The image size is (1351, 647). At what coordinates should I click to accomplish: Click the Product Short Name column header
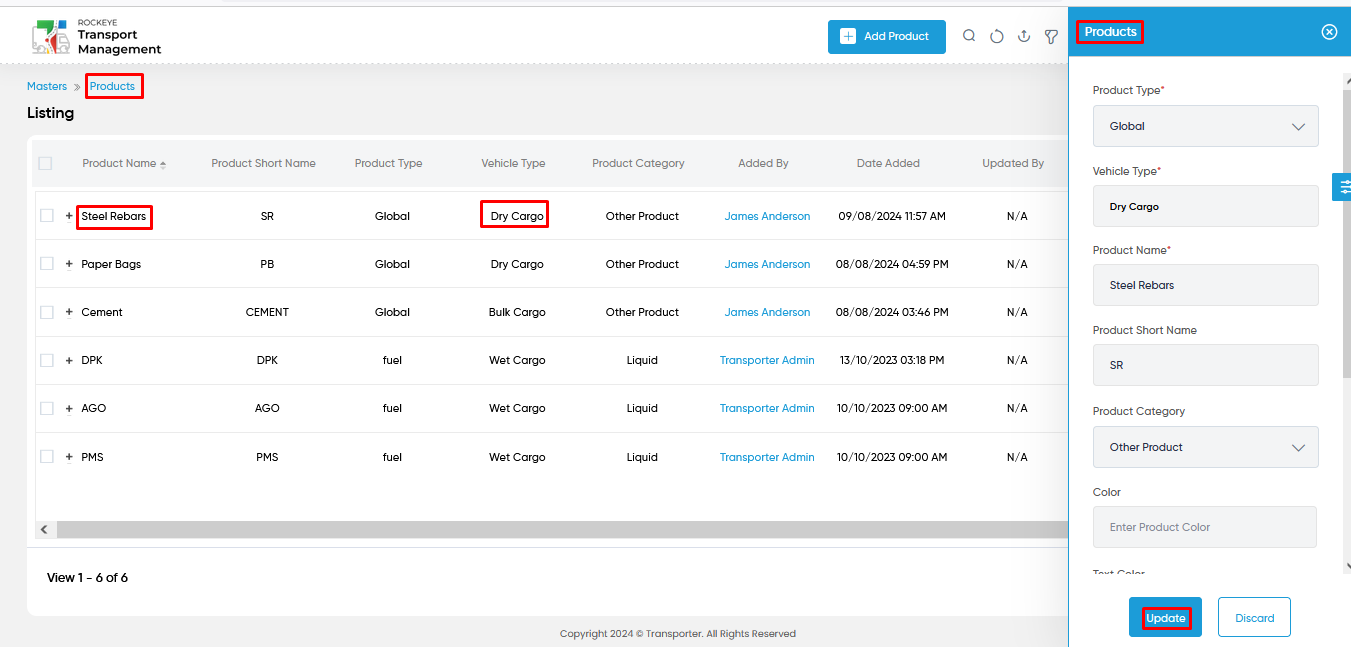click(x=263, y=163)
